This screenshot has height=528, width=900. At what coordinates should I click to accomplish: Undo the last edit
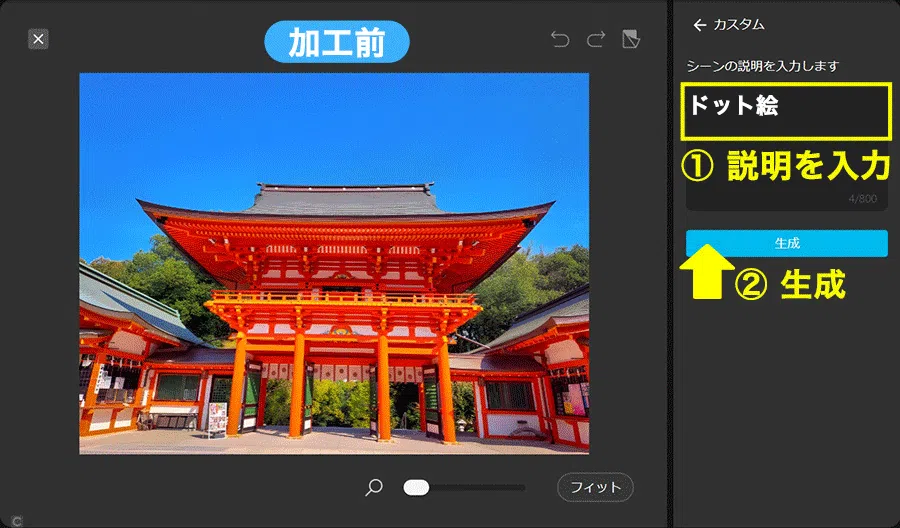point(560,39)
